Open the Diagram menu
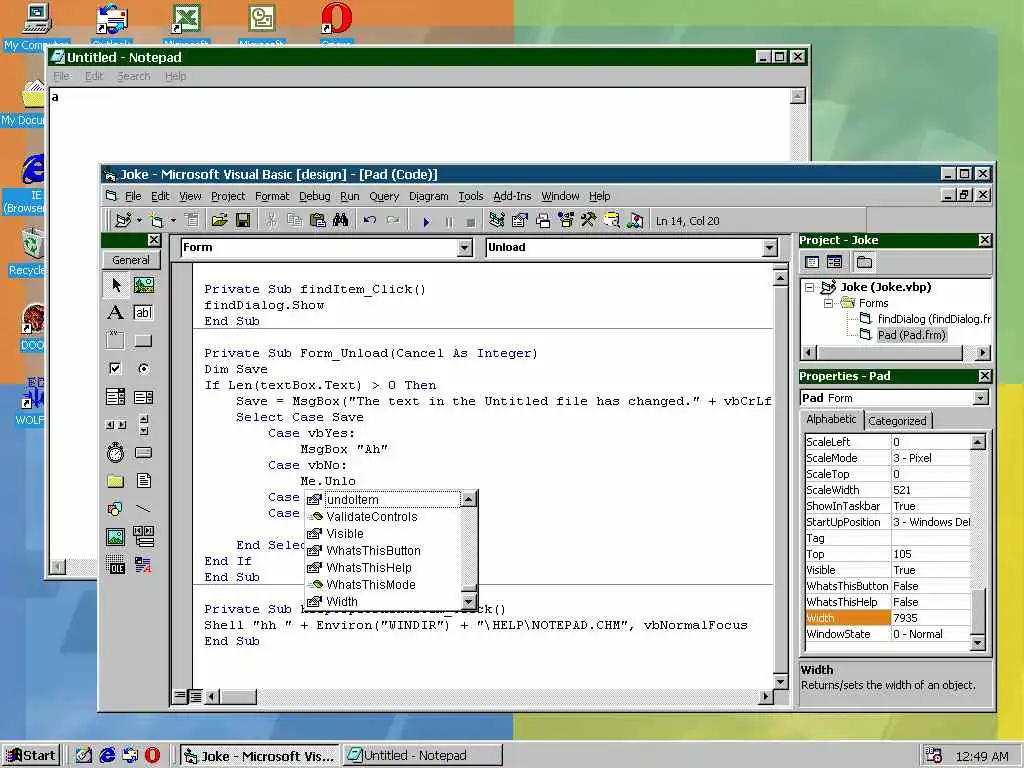The height and width of the screenshot is (768, 1024). (x=428, y=196)
